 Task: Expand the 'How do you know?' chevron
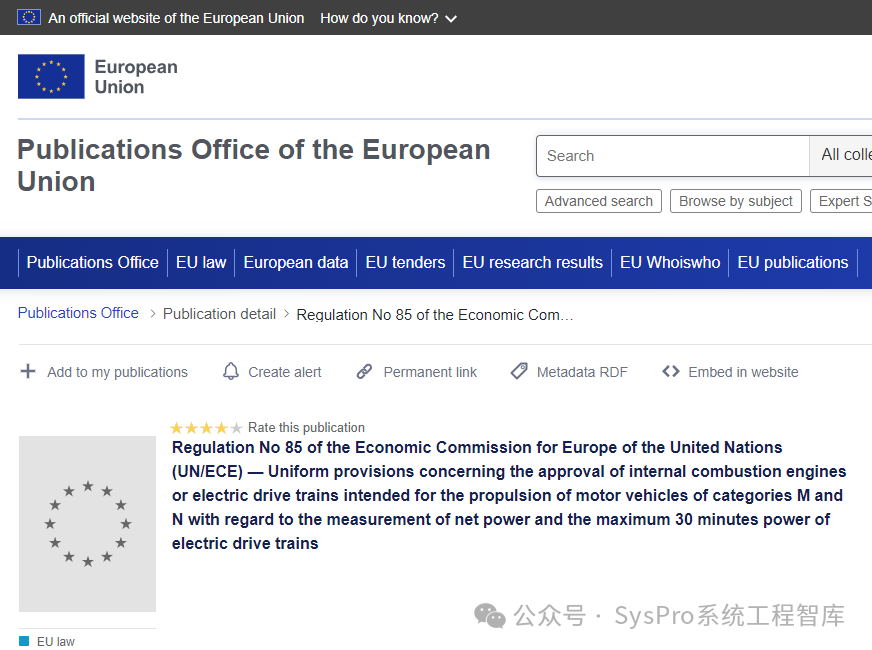450,19
